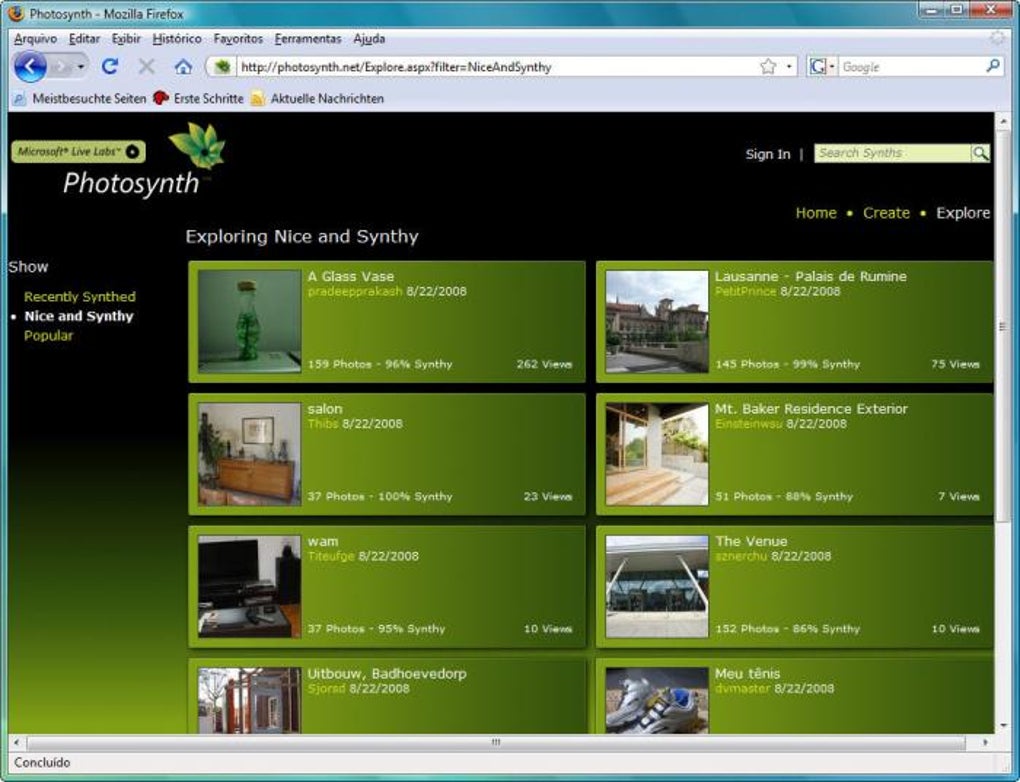Screen dimensions: 1020x782
Task: Click the Firefox throbber icon beside the menu bar
Action: click(997, 38)
